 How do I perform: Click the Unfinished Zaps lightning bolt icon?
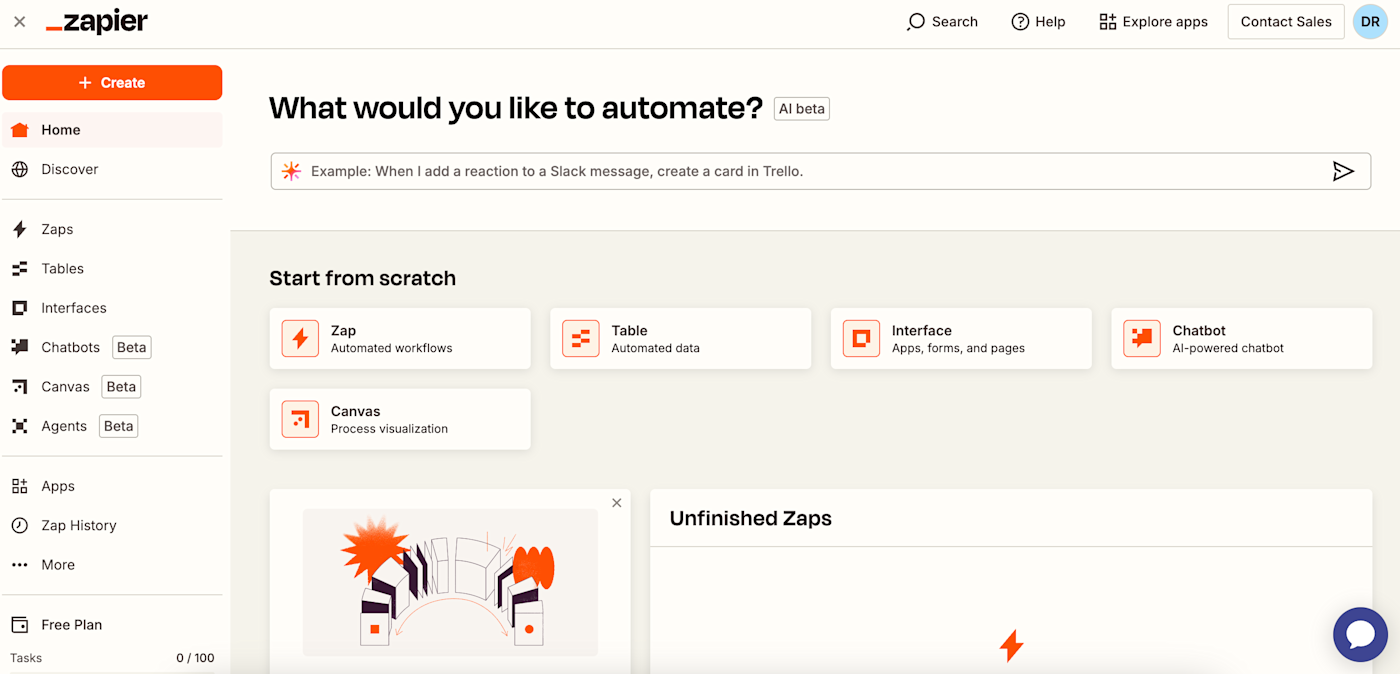[1011, 646]
